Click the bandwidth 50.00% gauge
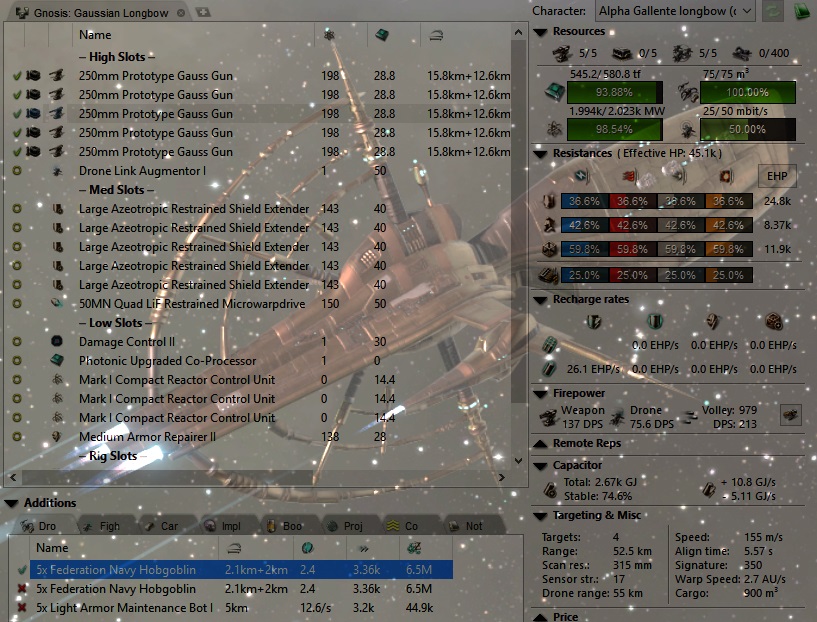The height and width of the screenshot is (622, 817). tap(748, 129)
